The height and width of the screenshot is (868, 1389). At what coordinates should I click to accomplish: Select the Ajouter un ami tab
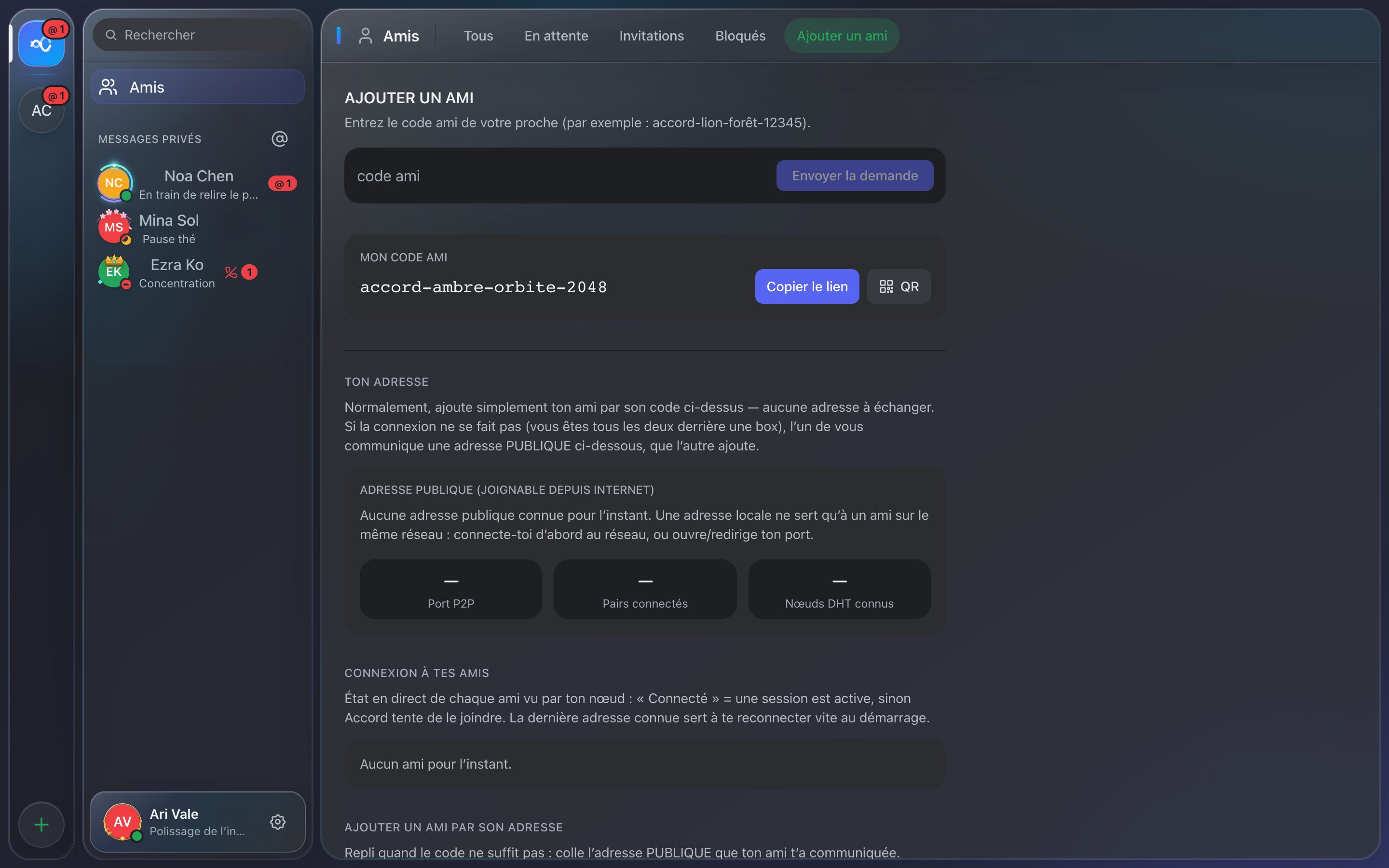point(842,36)
